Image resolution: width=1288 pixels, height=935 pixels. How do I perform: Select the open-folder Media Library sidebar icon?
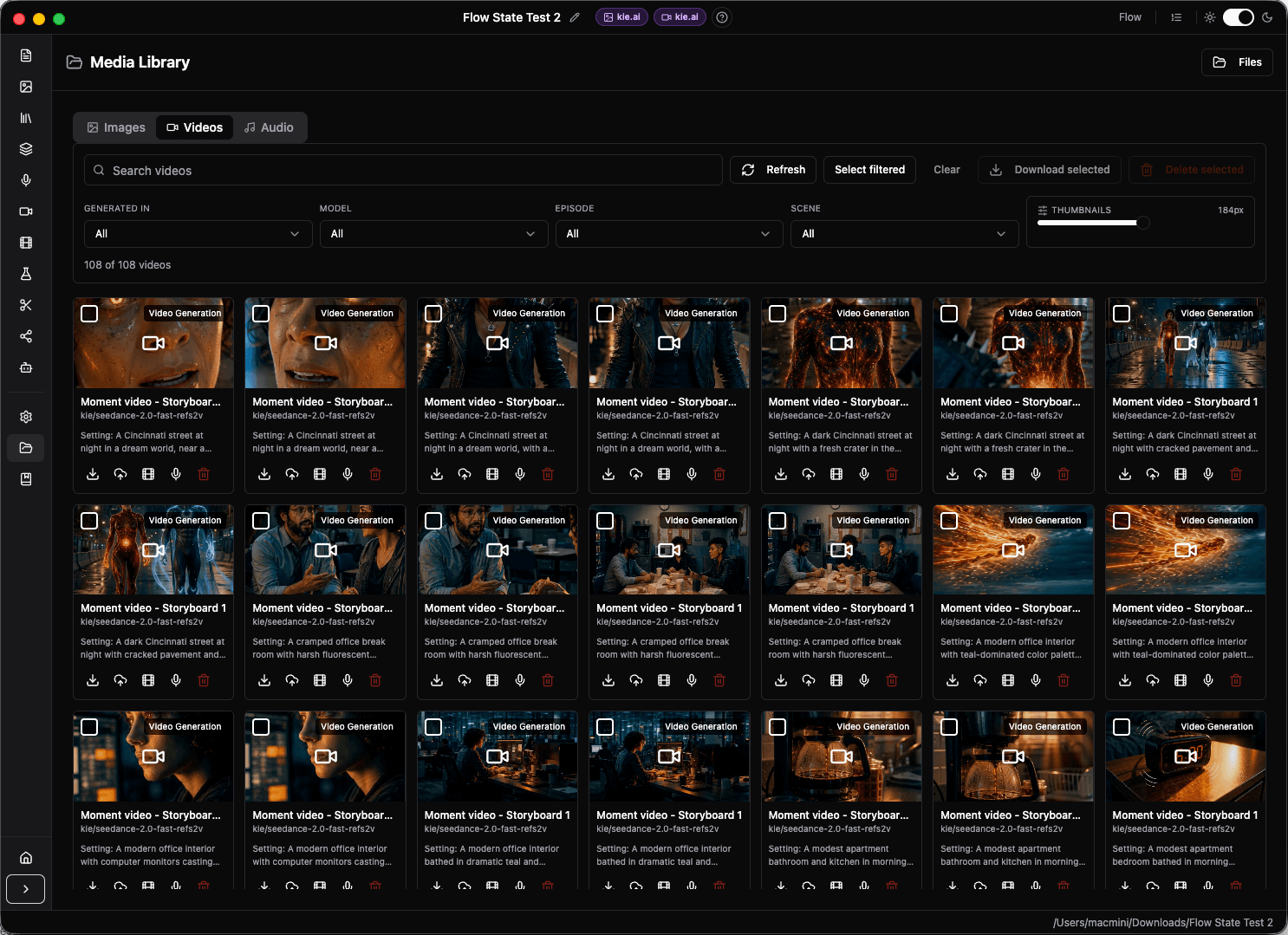click(26, 448)
